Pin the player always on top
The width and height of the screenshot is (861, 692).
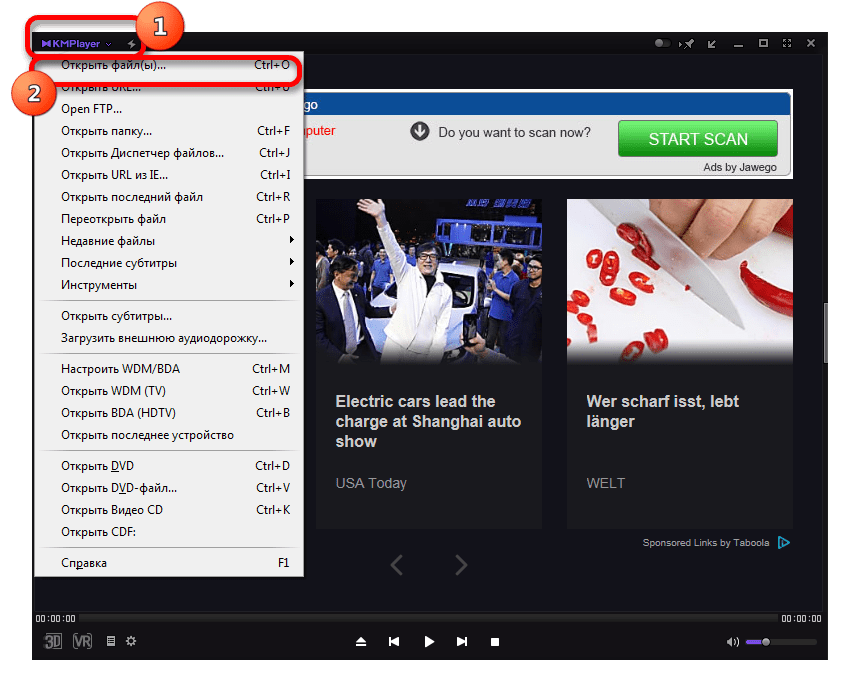687,43
